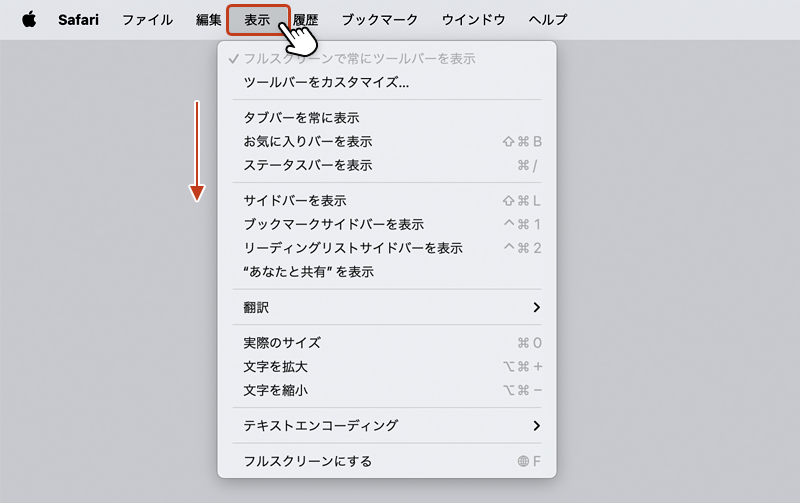Open the Safari application menu
Screen dimensions: 800x503
point(78,20)
